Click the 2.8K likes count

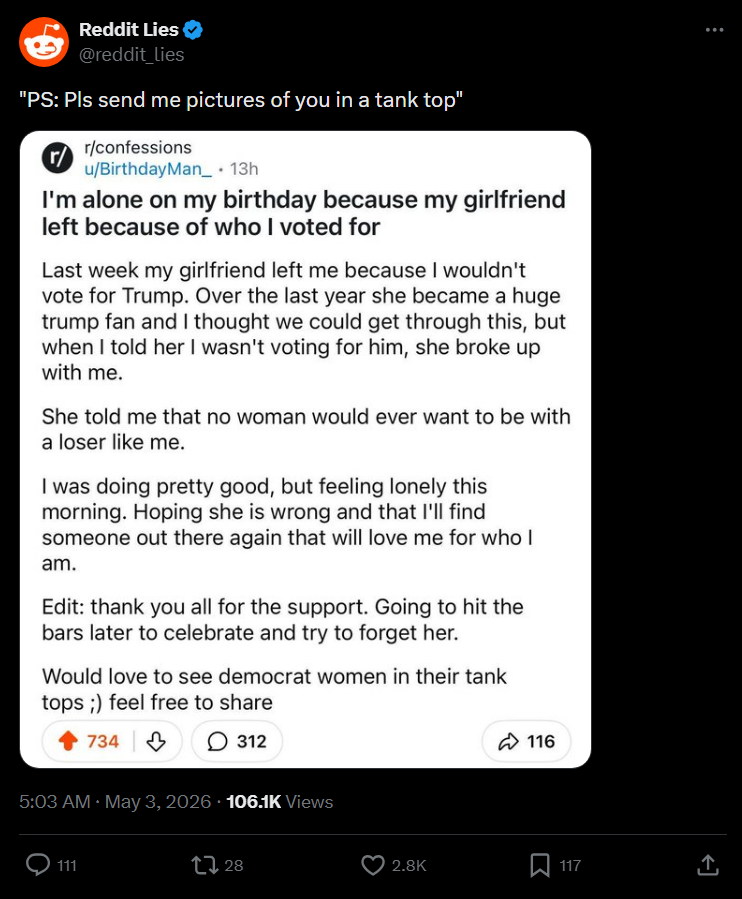pos(409,865)
